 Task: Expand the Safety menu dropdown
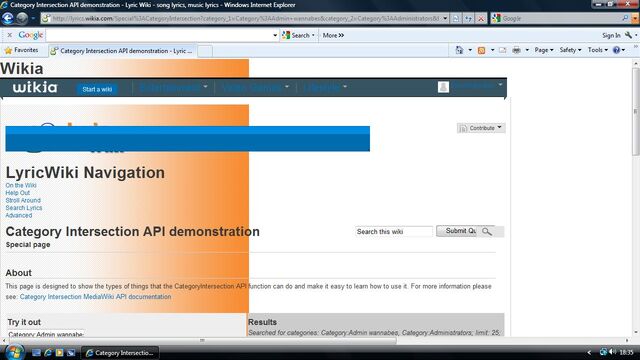(570, 50)
